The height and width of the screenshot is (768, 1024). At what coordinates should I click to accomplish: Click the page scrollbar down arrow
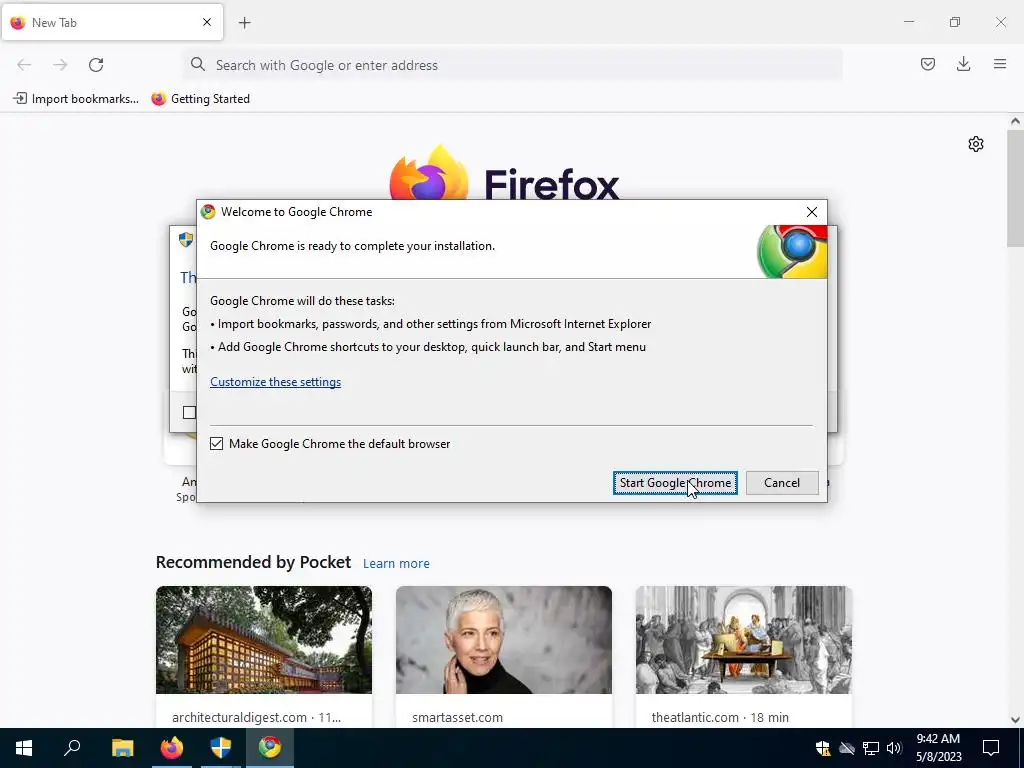pos(1016,720)
